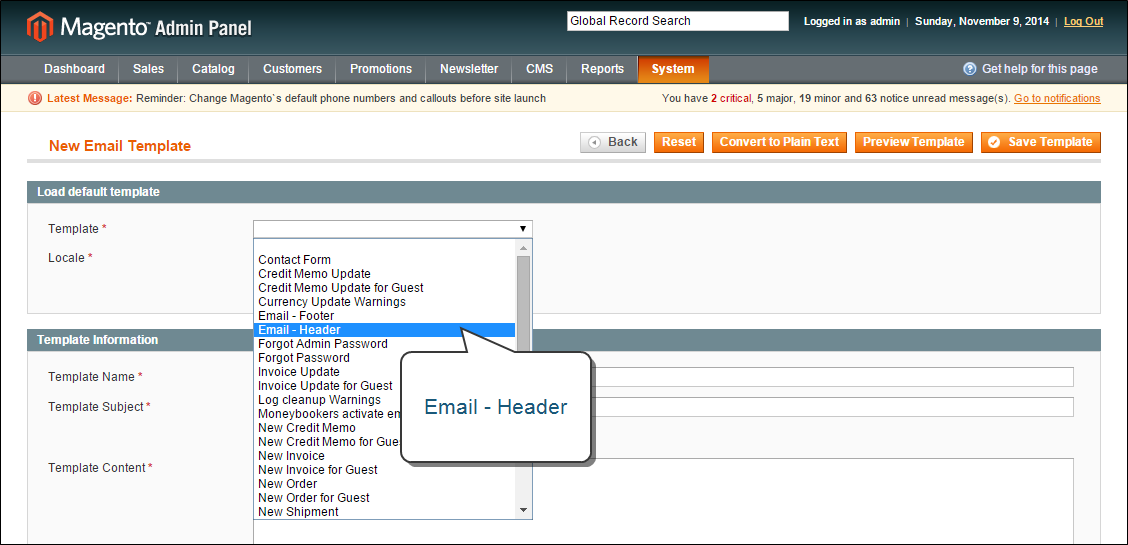Open the Template dropdown arrow
The width and height of the screenshot is (1128, 545).
pos(523,229)
